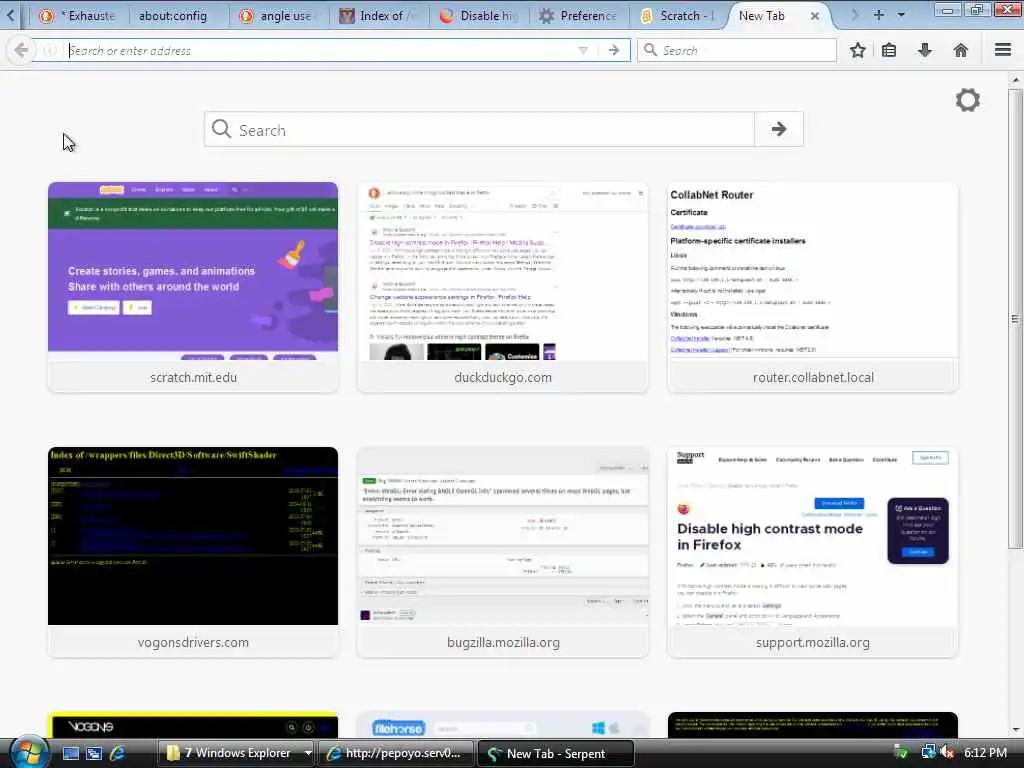The width and height of the screenshot is (1024, 768).
Task: Click the support.mozilla.org label
Action: (813, 643)
